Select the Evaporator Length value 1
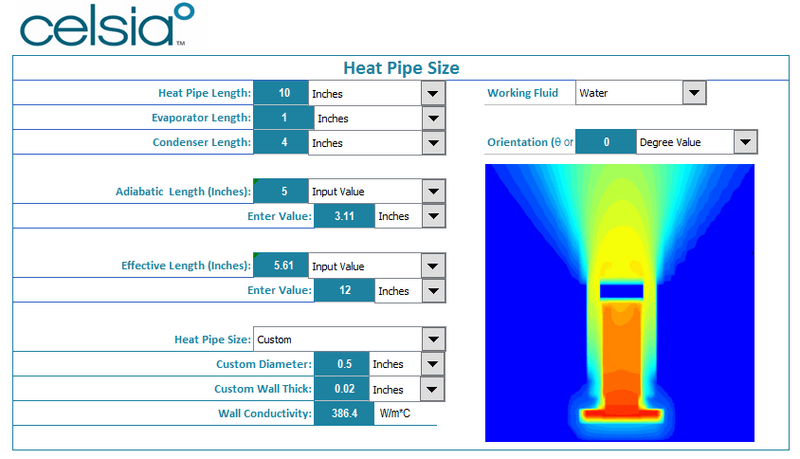The height and width of the screenshot is (459, 800). click(284, 118)
